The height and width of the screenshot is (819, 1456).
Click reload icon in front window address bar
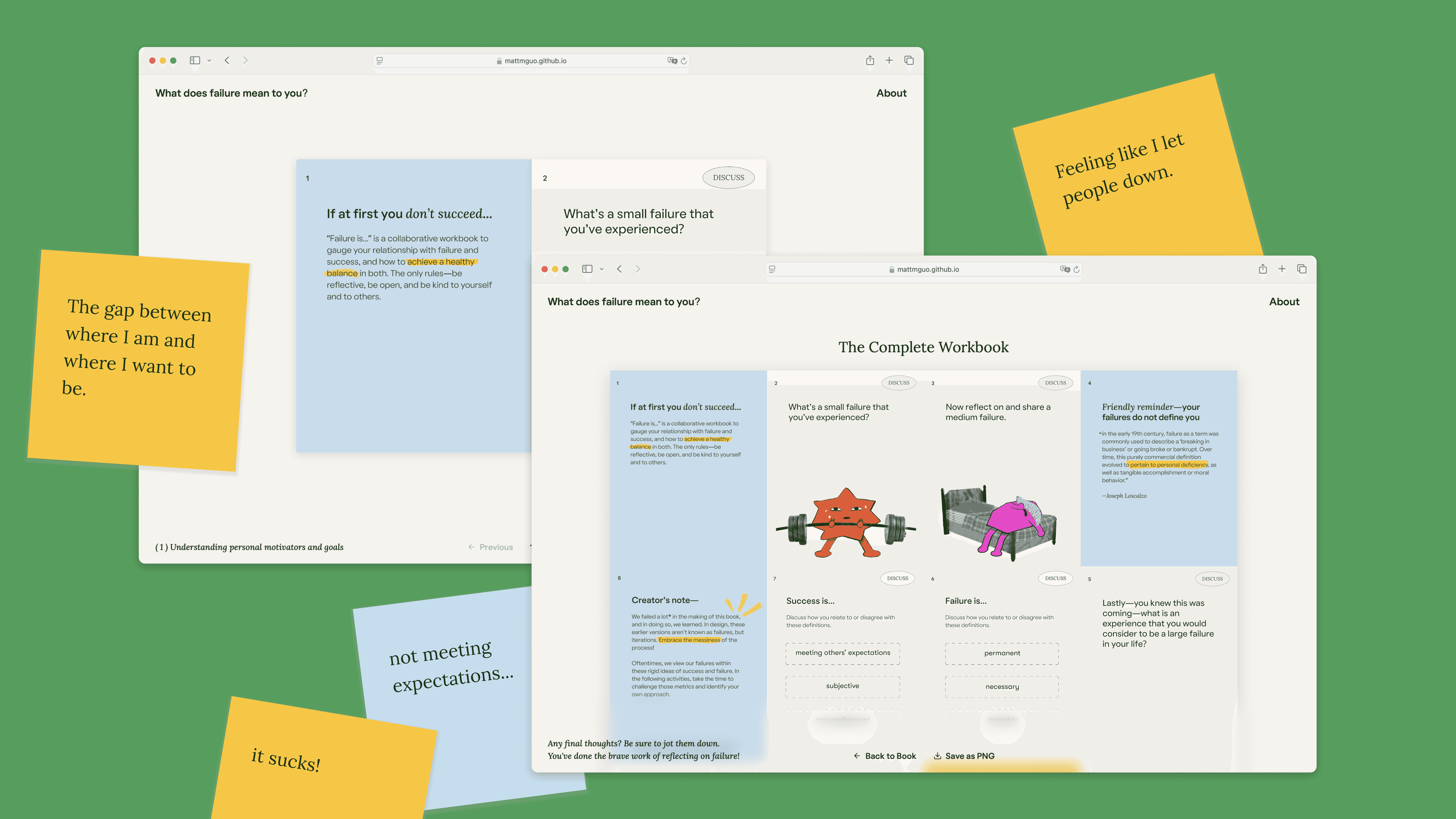[1076, 270]
